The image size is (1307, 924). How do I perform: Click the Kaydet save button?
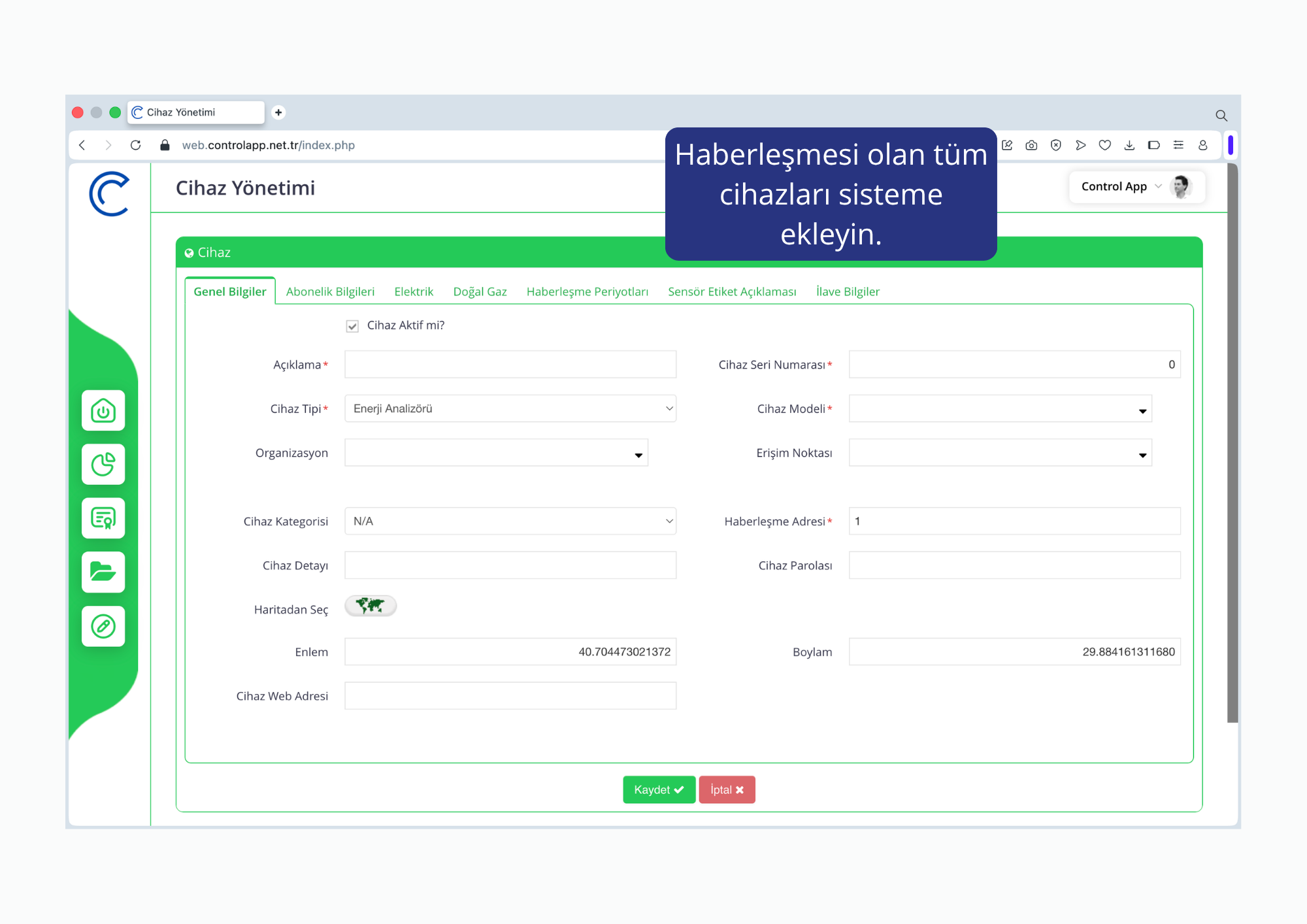pos(659,789)
